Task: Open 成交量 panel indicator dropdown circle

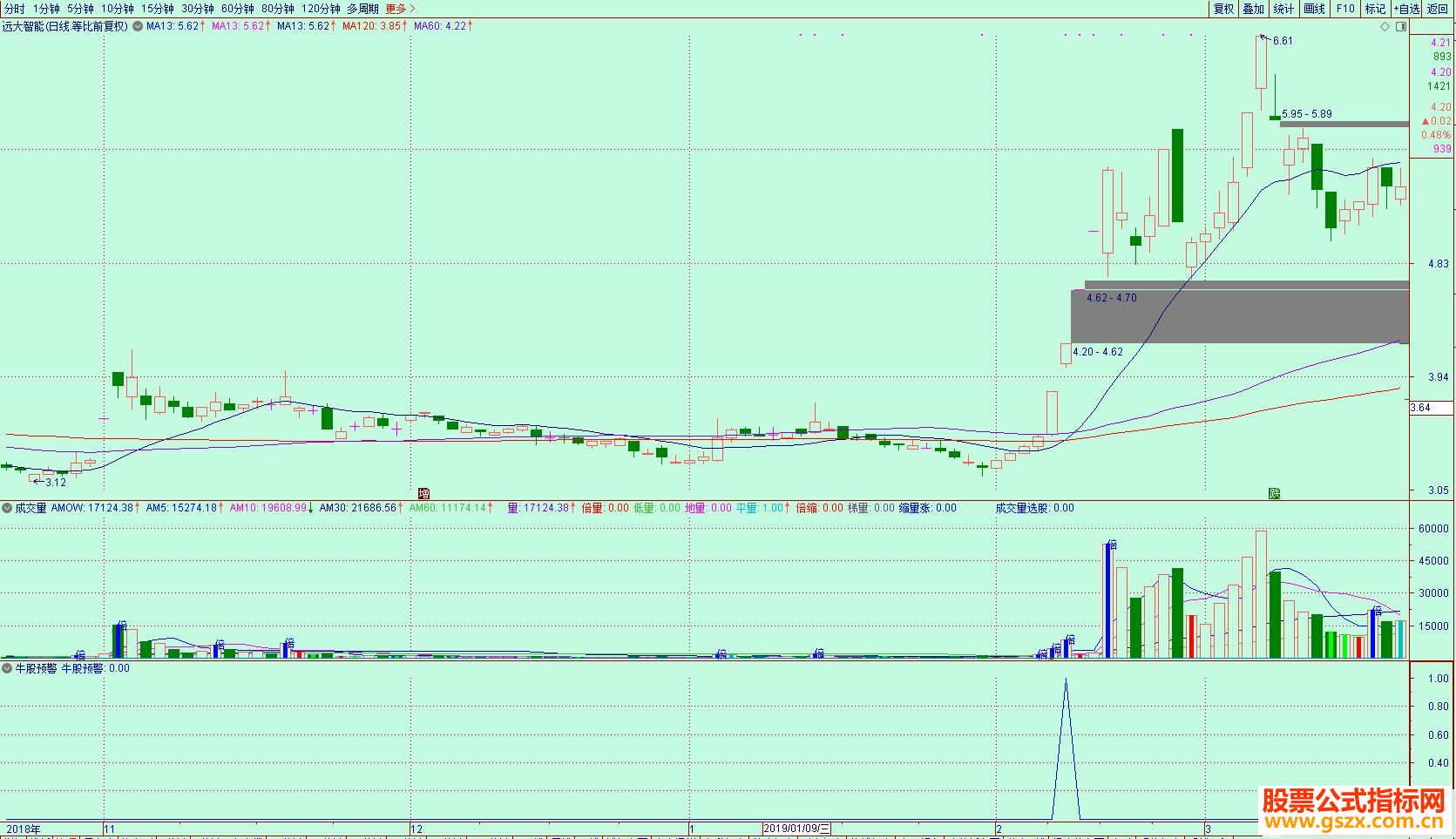Action: click(7, 508)
